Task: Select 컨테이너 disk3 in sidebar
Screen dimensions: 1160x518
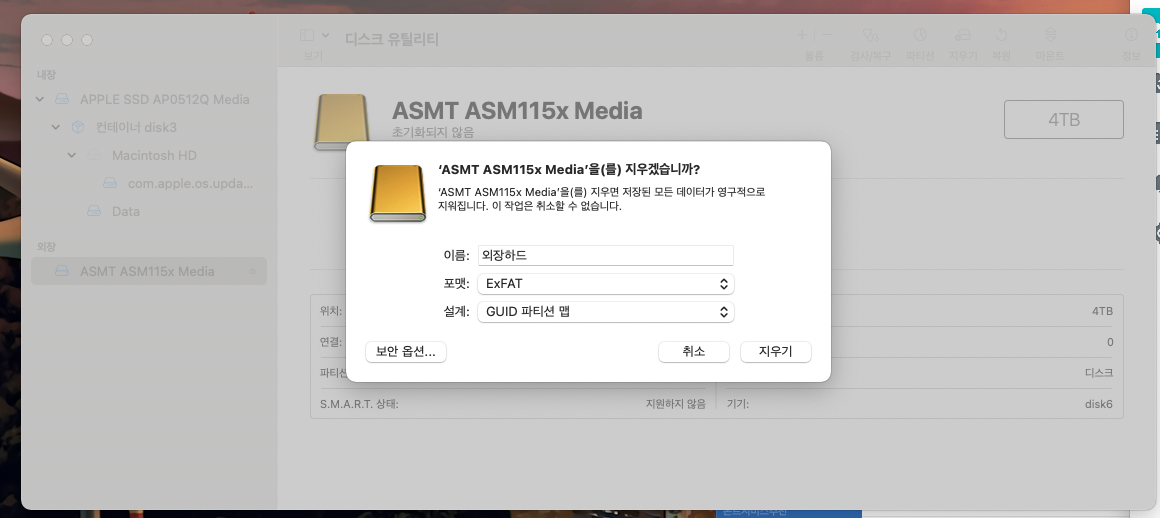Action: pyautogui.click(x=136, y=127)
